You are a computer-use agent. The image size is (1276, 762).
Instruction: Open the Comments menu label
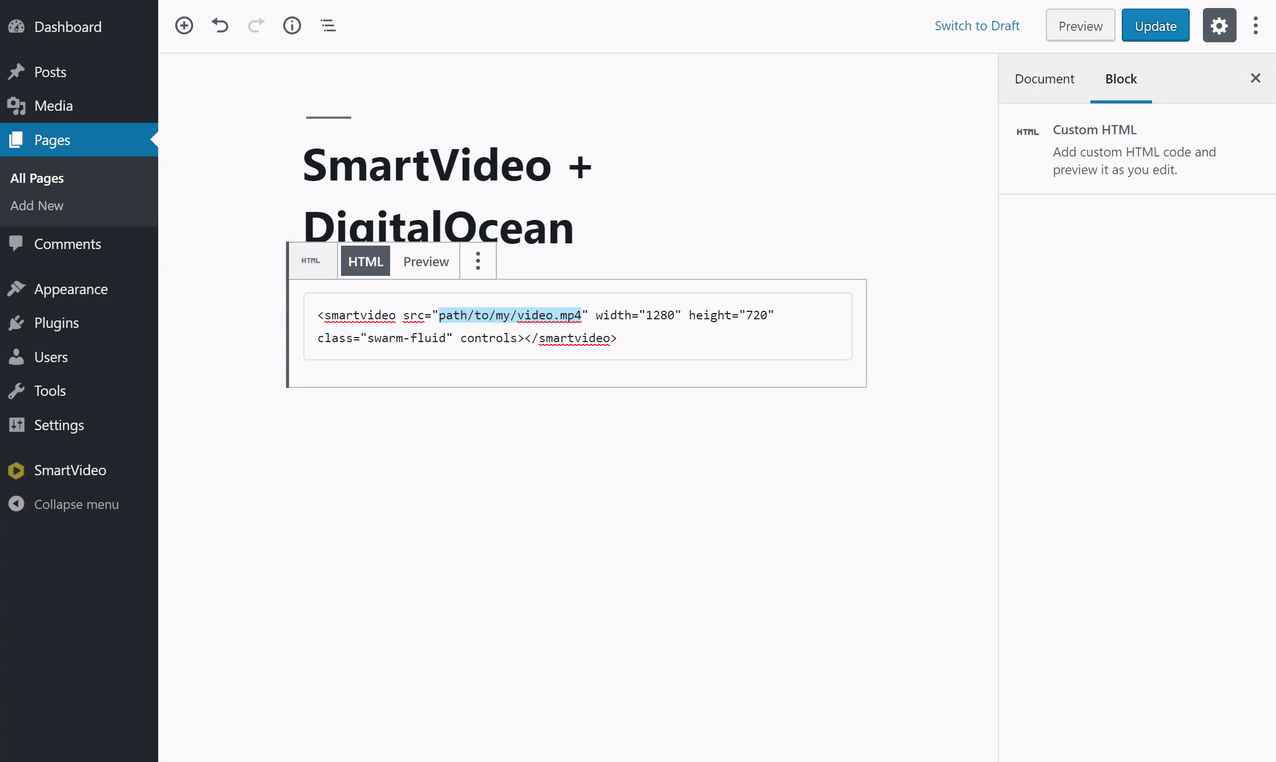[x=67, y=244]
